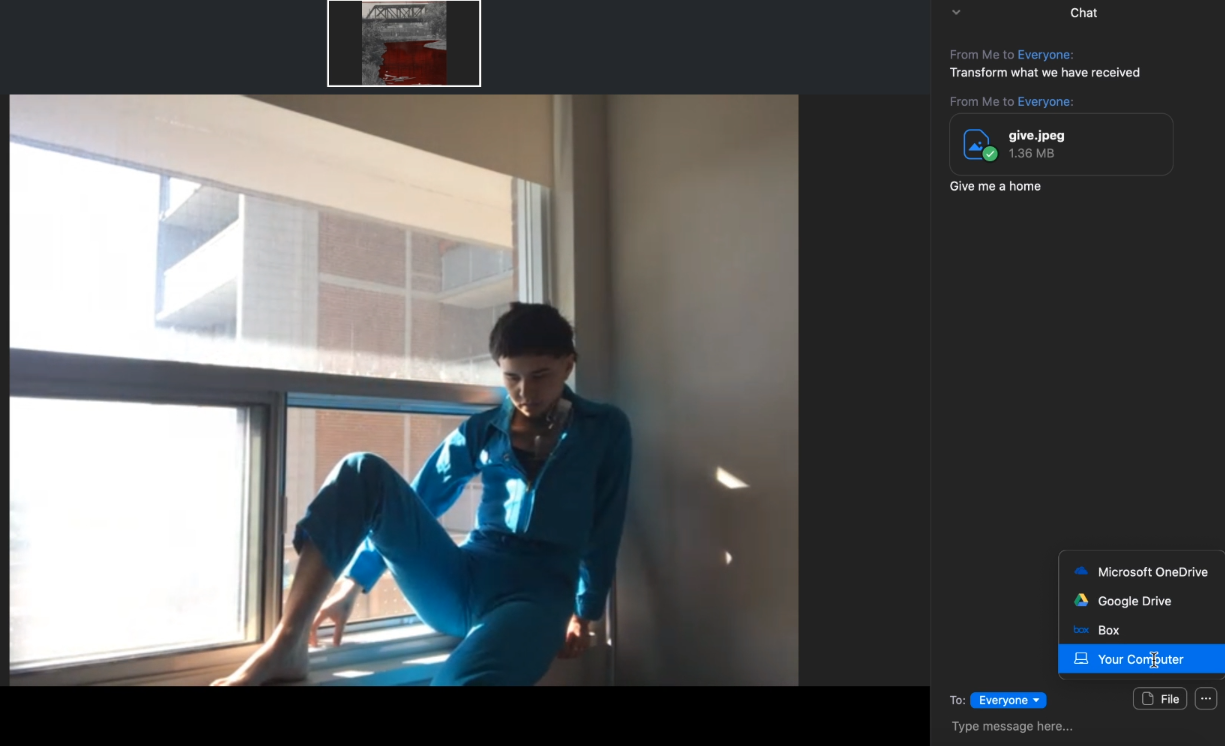Click the main video of the person in blue
The width and height of the screenshot is (1225, 746).
point(404,390)
